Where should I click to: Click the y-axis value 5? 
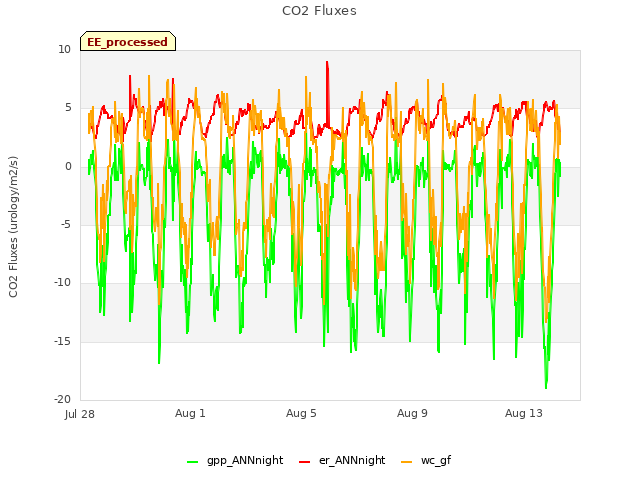[x=68, y=108]
